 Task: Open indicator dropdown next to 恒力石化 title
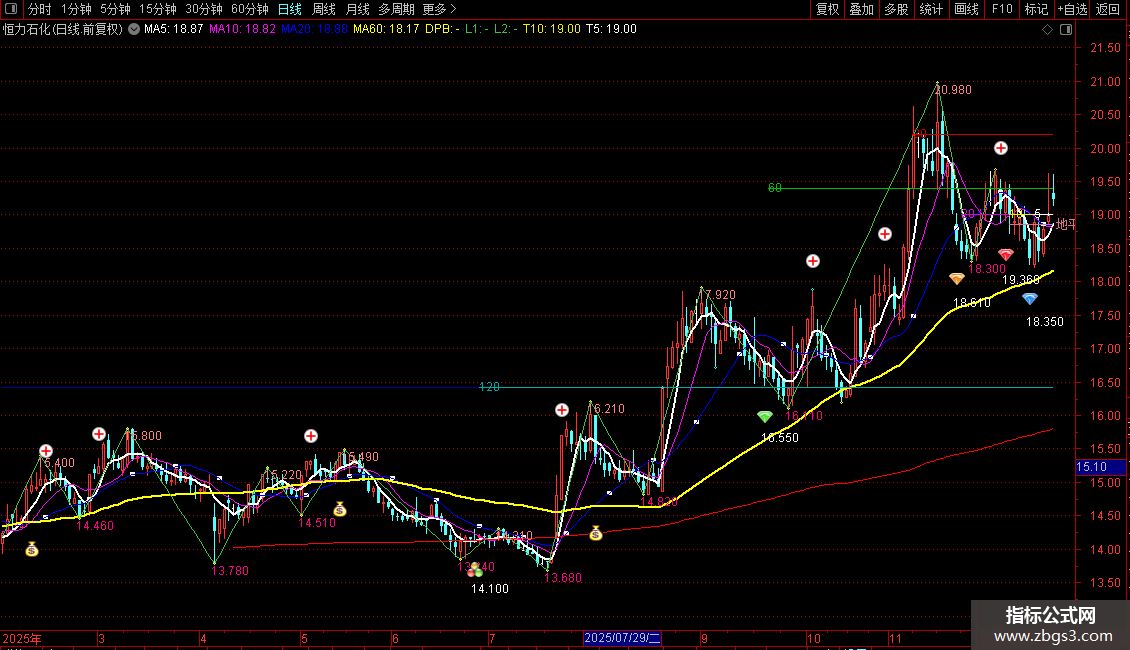[134, 29]
